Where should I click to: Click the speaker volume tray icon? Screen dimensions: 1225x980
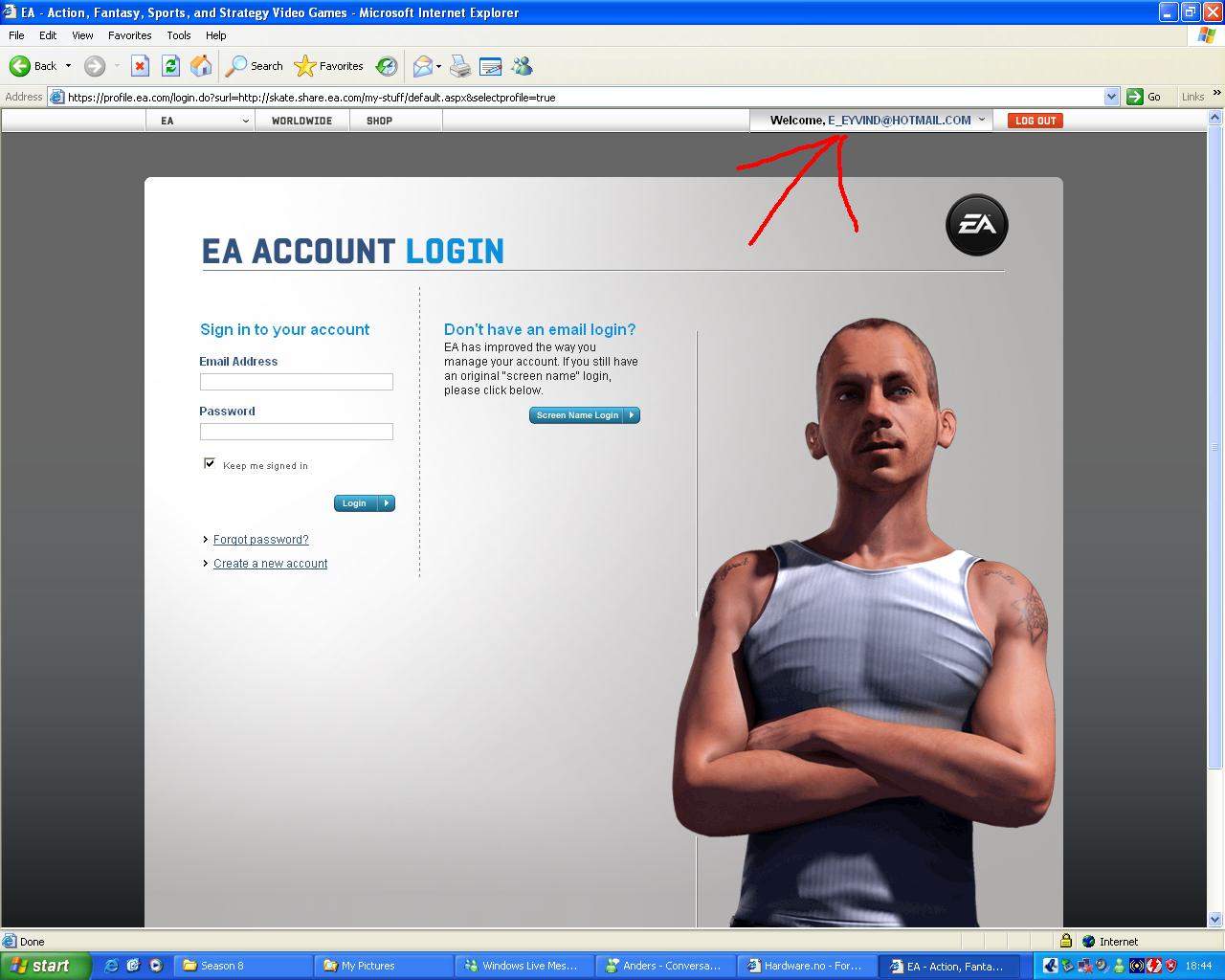1102,966
